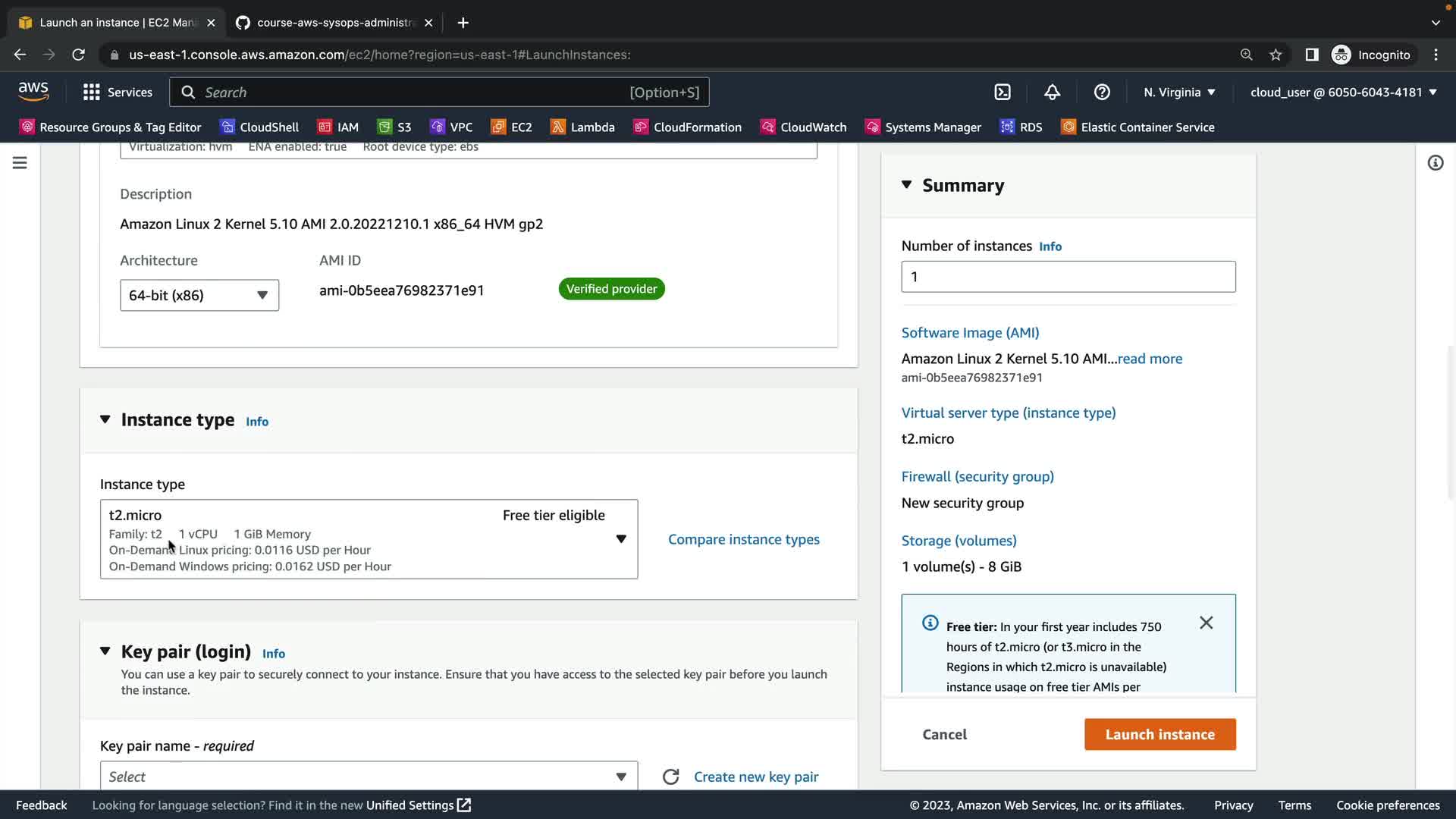Open the info panel icon at right edge

tap(1435, 163)
